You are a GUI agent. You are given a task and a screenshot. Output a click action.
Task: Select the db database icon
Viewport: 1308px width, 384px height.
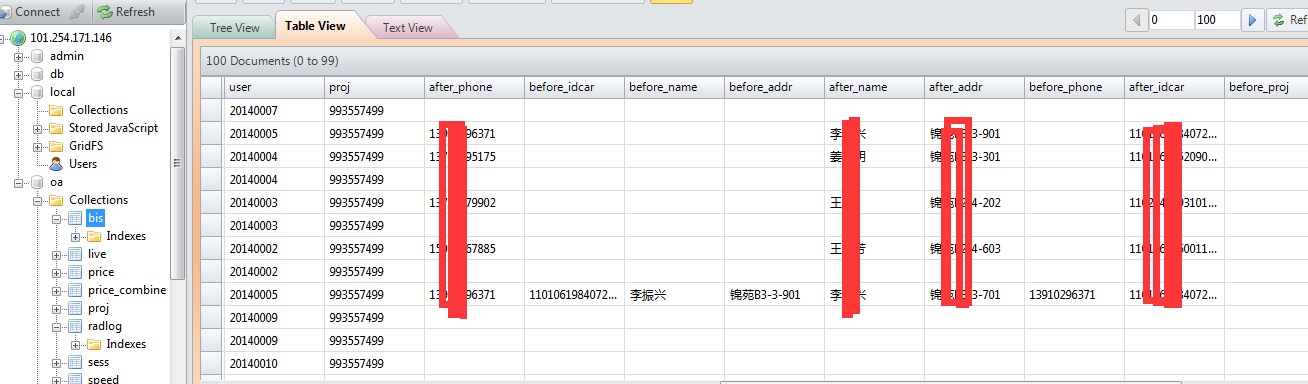(36, 74)
